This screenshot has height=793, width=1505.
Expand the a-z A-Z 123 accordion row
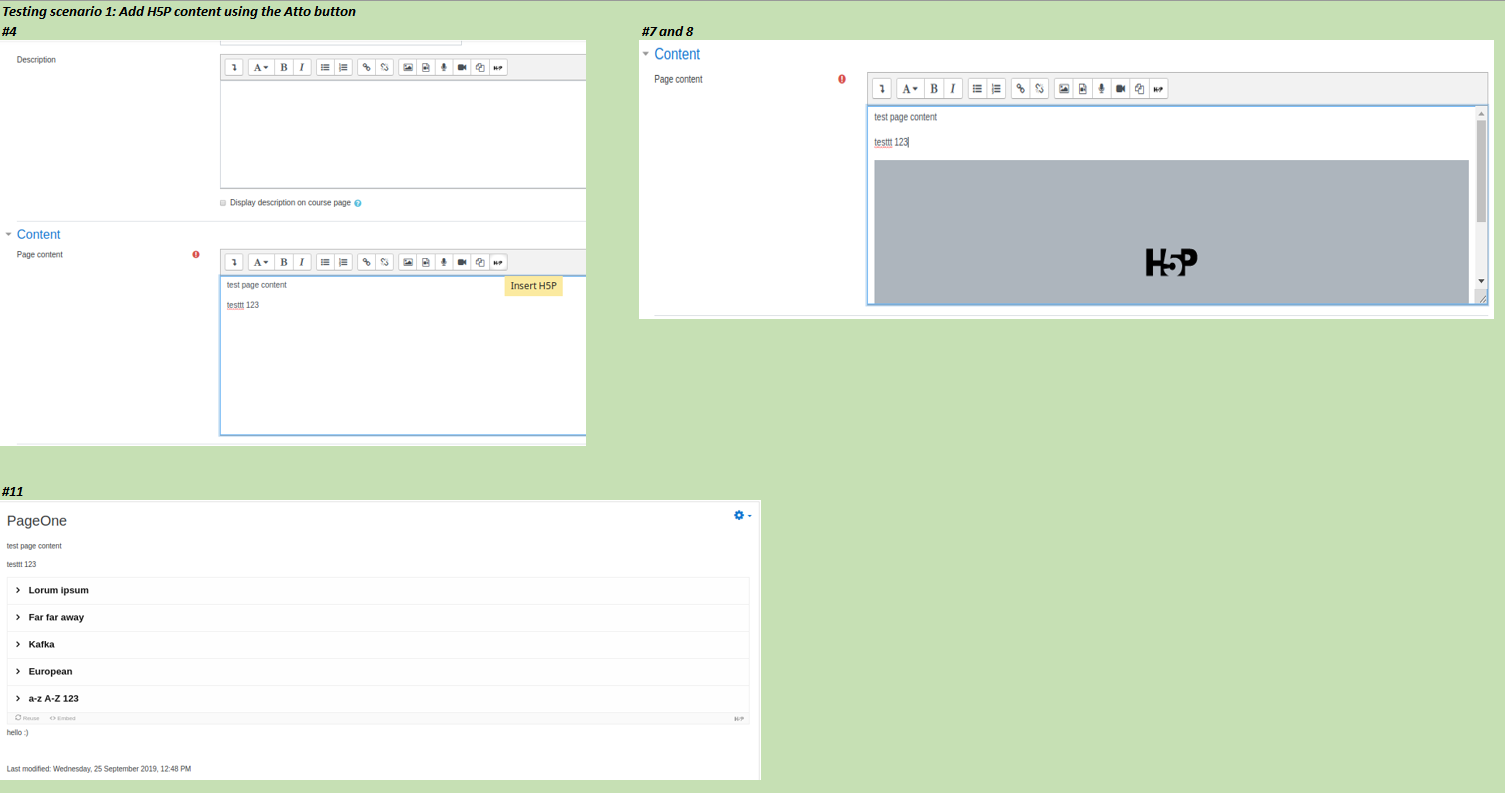[x=378, y=698]
